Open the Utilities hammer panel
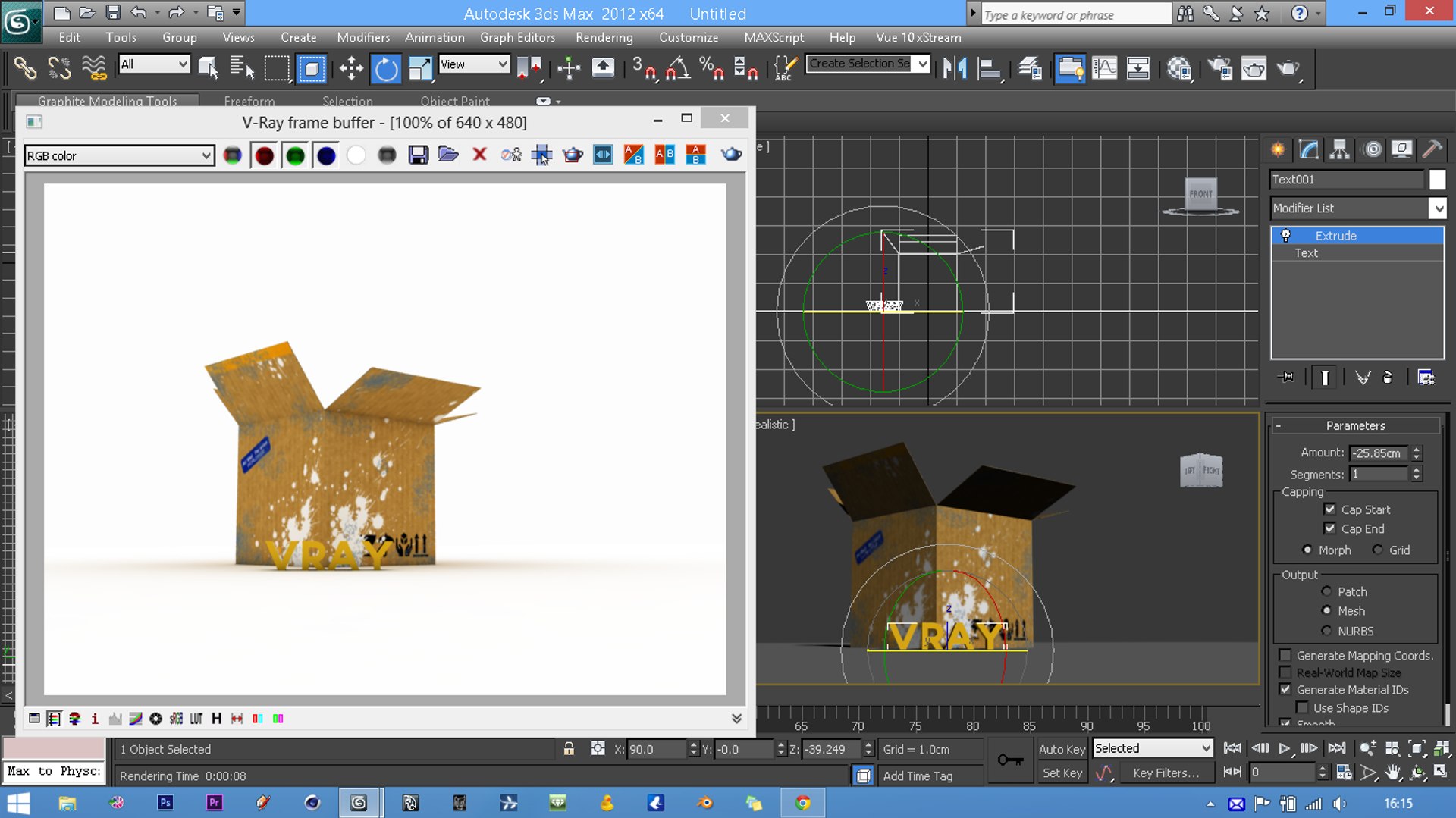Viewport: 1456px width, 818px height. [1432, 149]
